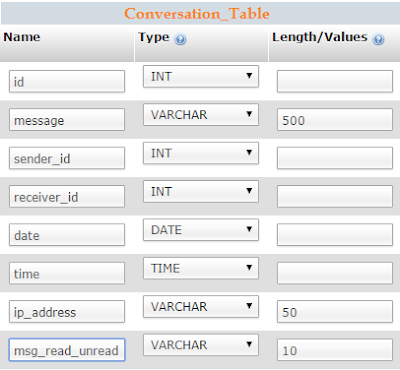This screenshot has width=400, height=370.
Task: Click the empty length field for date
Action: [335, 235]
